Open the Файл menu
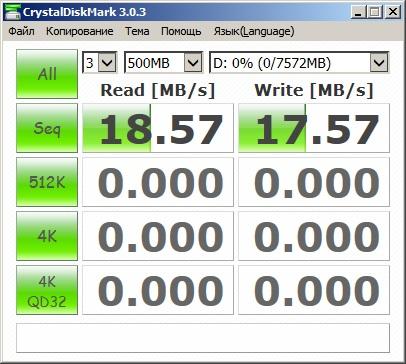406x364 pixels. click(x=21, y=31)
